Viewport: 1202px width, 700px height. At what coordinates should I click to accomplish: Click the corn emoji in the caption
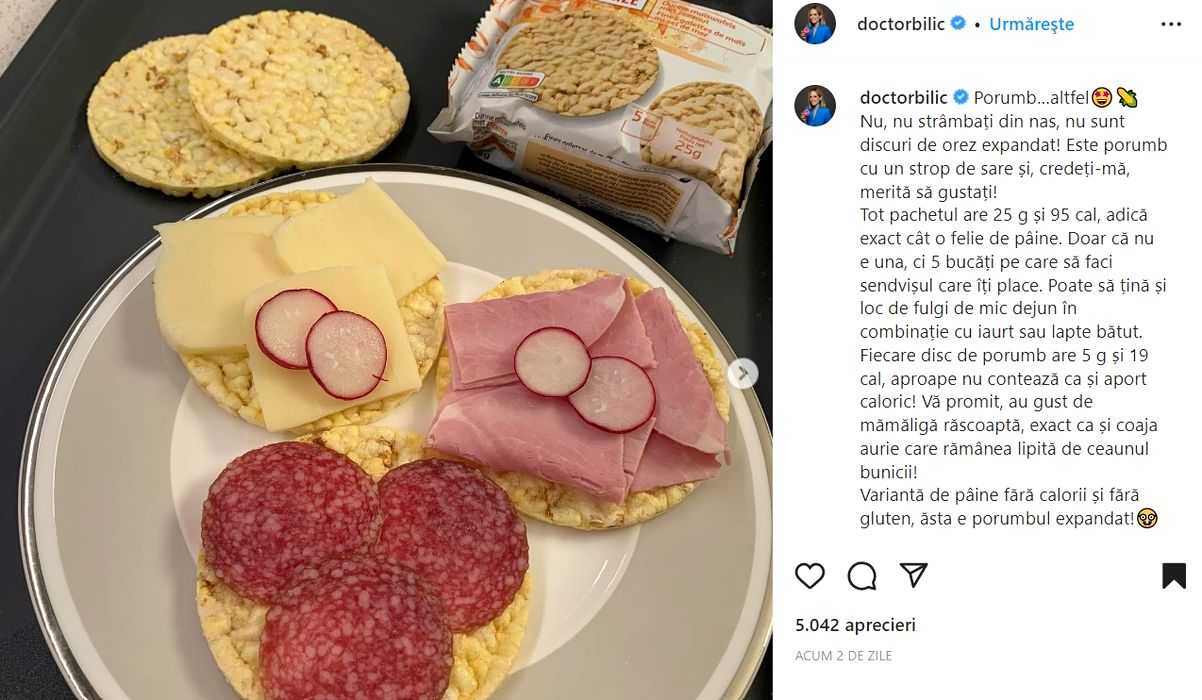tap(1127, 97)
